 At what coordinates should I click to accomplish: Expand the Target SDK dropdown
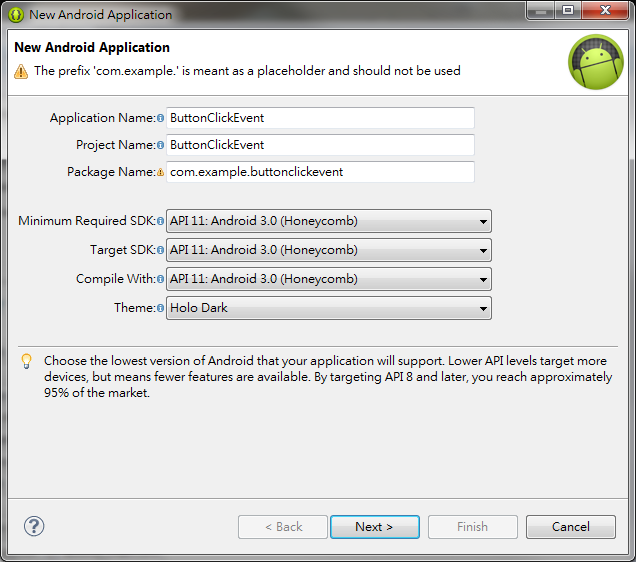[329, 250]
